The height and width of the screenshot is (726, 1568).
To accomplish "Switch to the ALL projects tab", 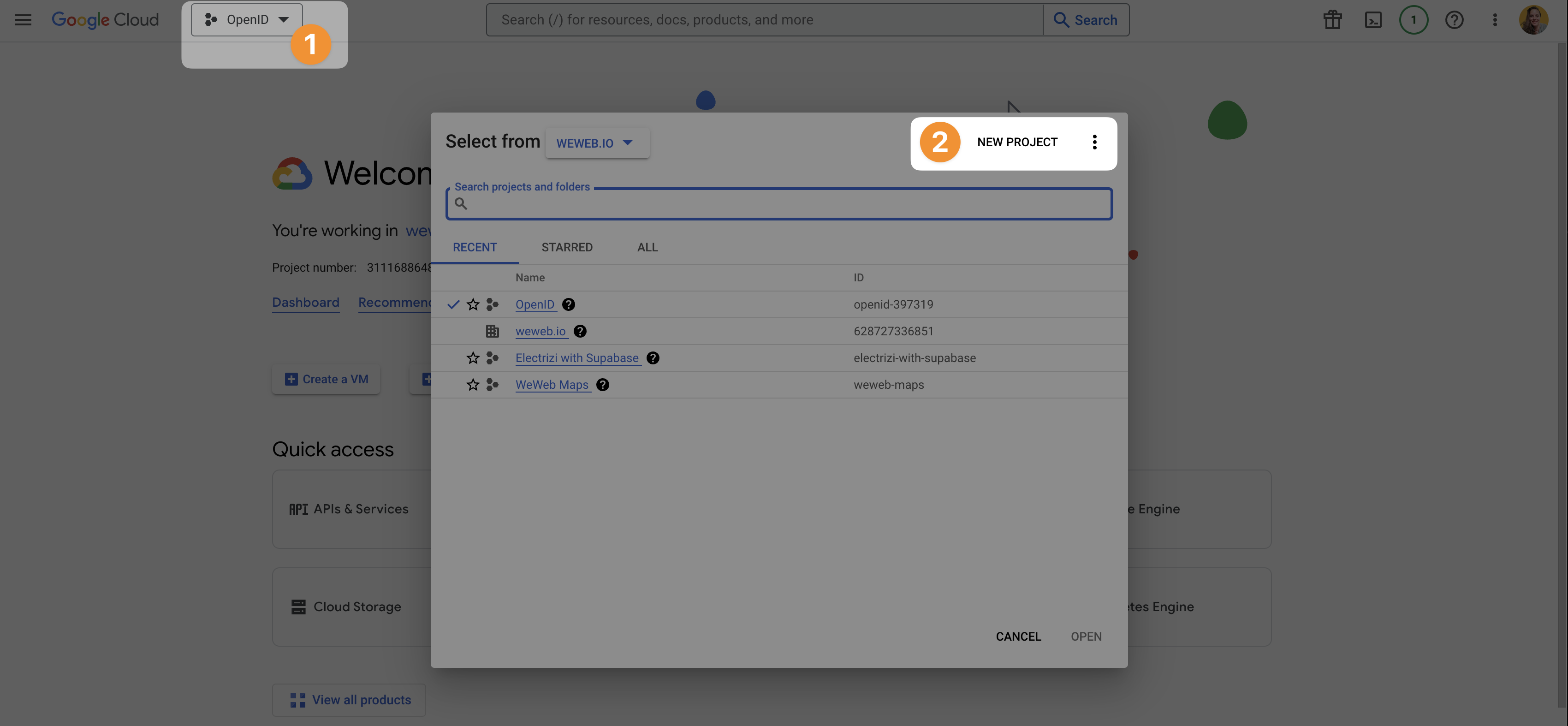I will click(x=647, y=247).
